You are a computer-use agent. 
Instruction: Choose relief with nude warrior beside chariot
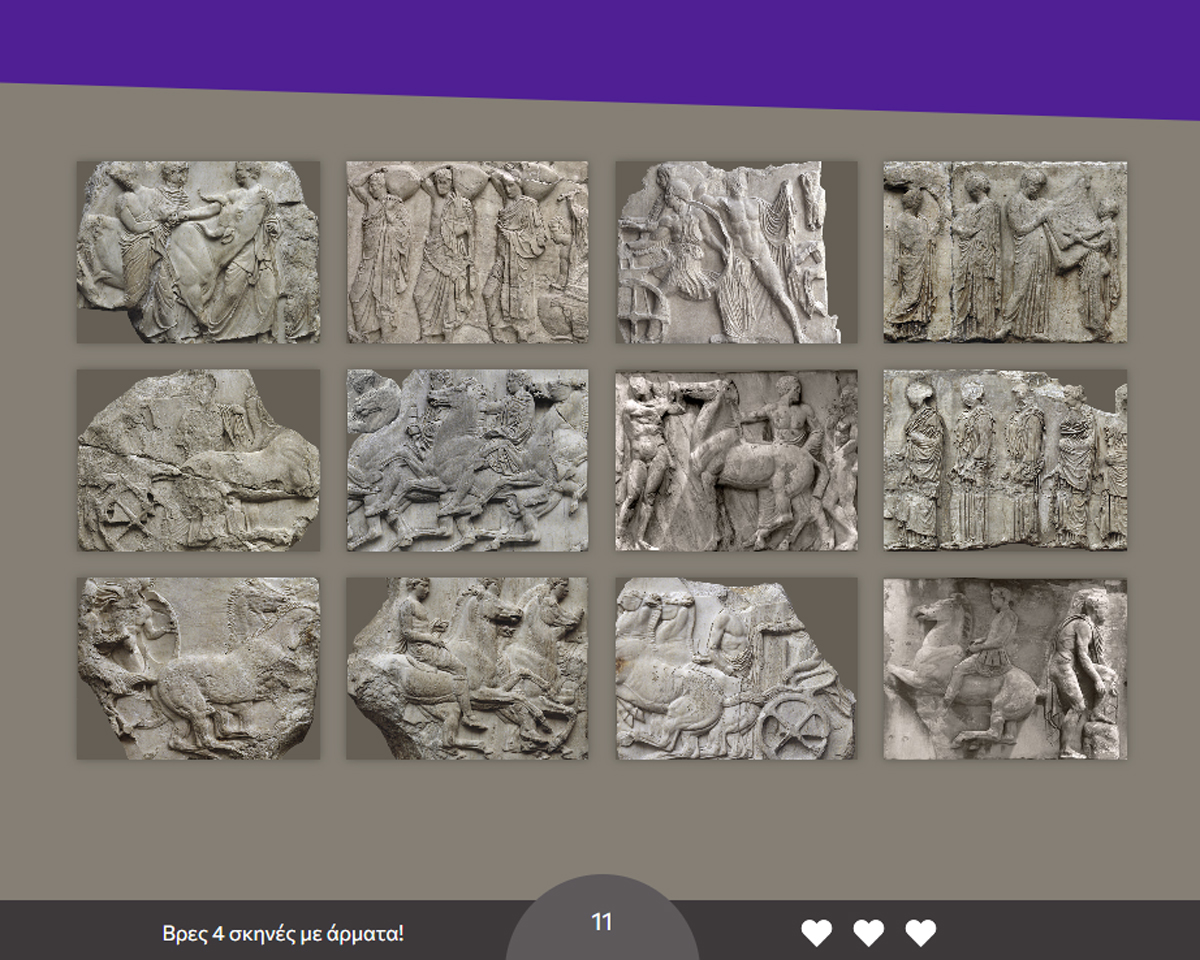click(x=736, y=252)
